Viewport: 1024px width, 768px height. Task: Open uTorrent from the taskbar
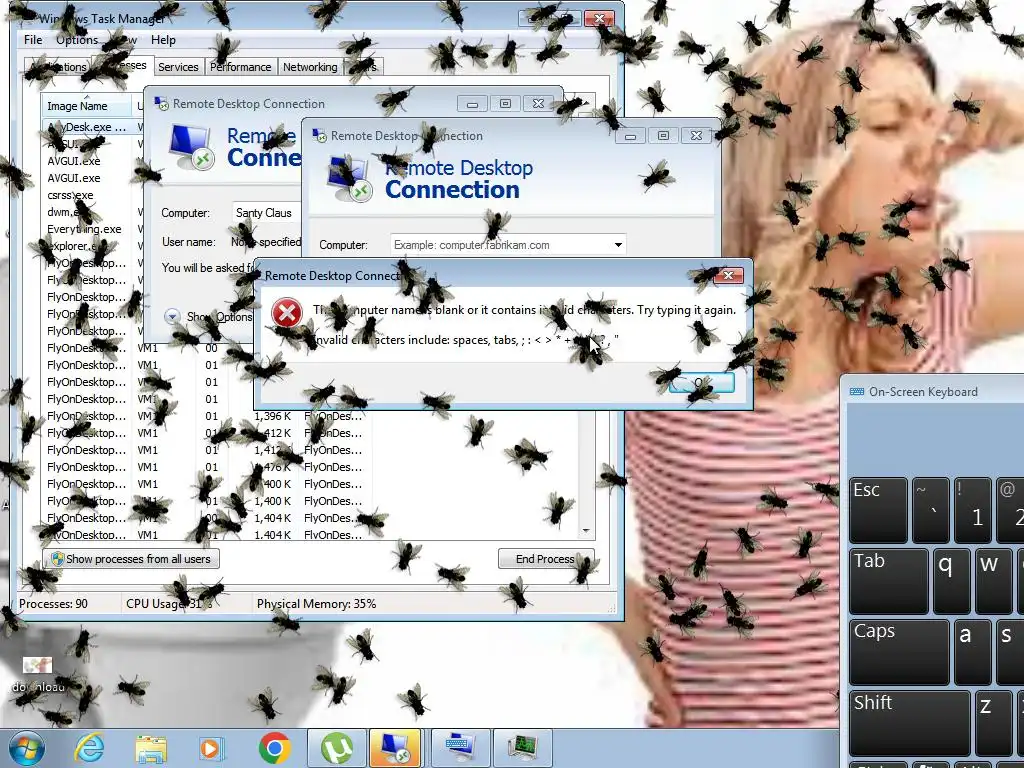point(336,748)
